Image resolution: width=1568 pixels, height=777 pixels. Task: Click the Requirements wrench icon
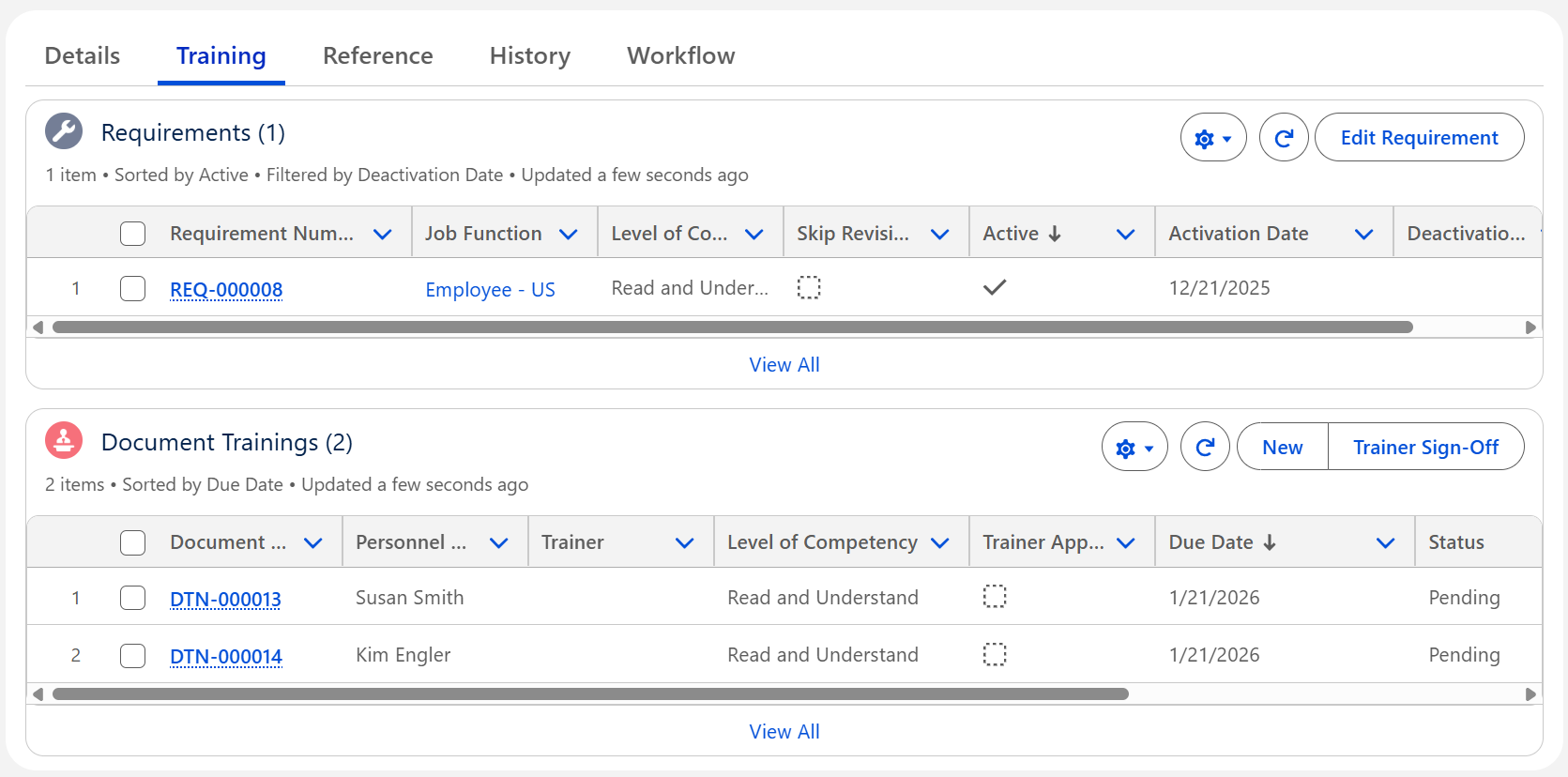point(64,132)
